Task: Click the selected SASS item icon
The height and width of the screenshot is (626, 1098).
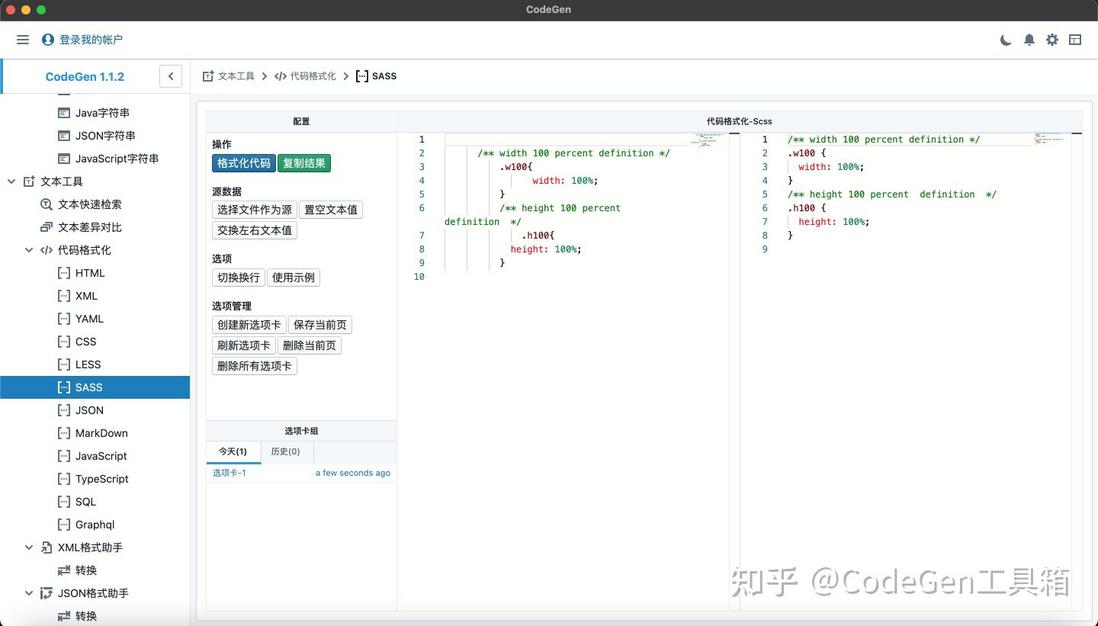Action: pos(64,387)
